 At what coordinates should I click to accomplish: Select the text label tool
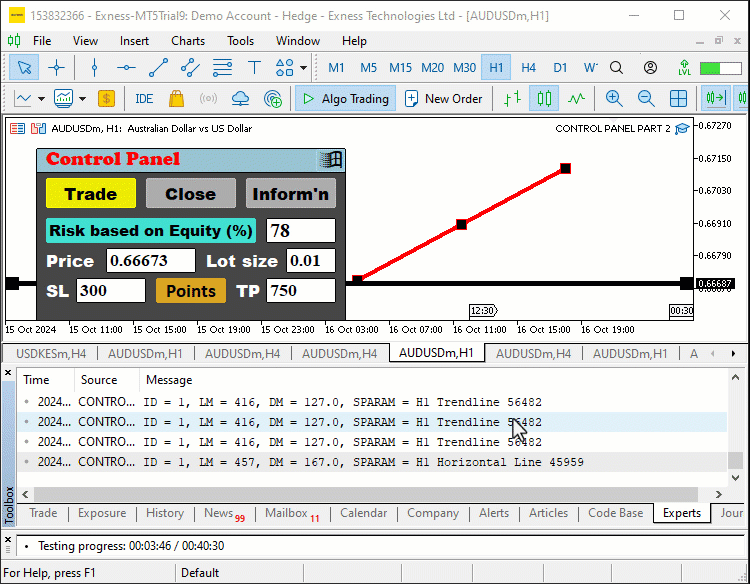click(x=254, y=67)
